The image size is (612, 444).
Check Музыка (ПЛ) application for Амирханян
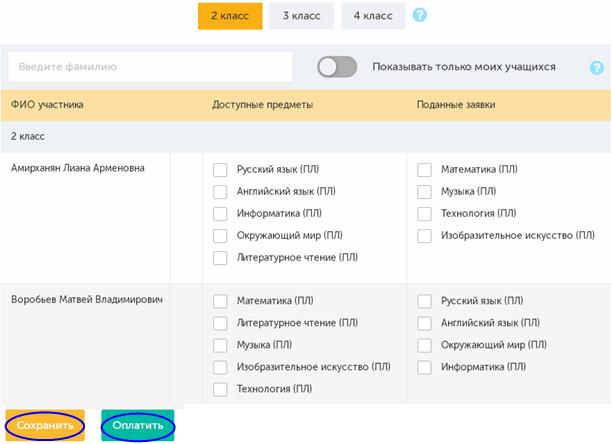point(424,192)
